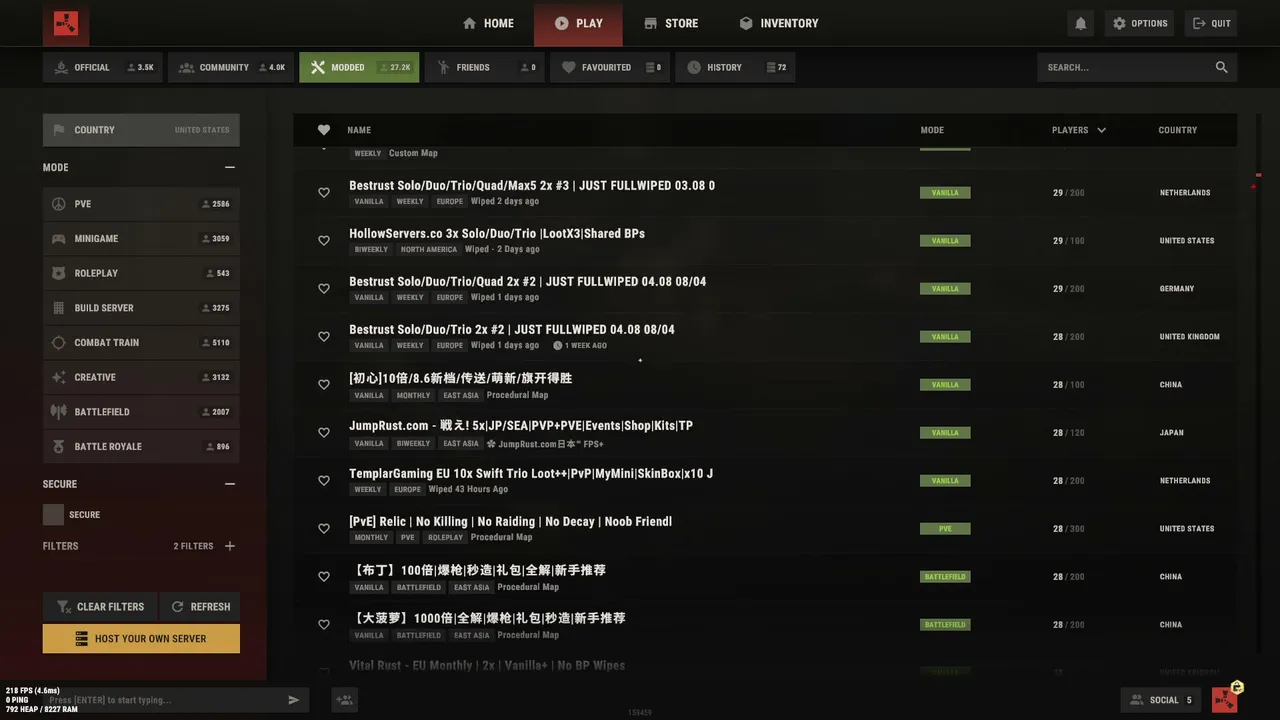The width and height of the screenshot is (1280, 720).
Task: Filter by Roleplay mode
Action: [141, 273]
